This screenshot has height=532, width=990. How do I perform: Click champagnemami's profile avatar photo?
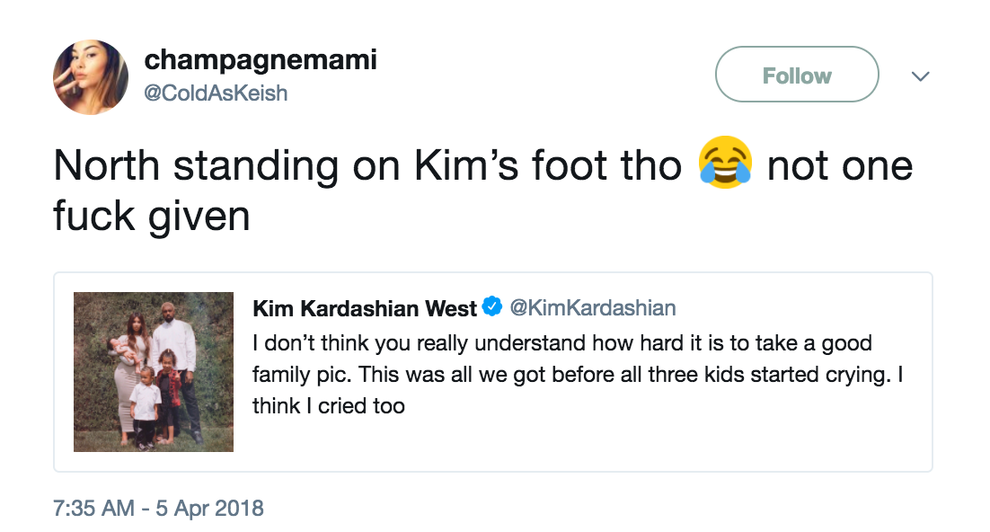[x=90, y=77]
